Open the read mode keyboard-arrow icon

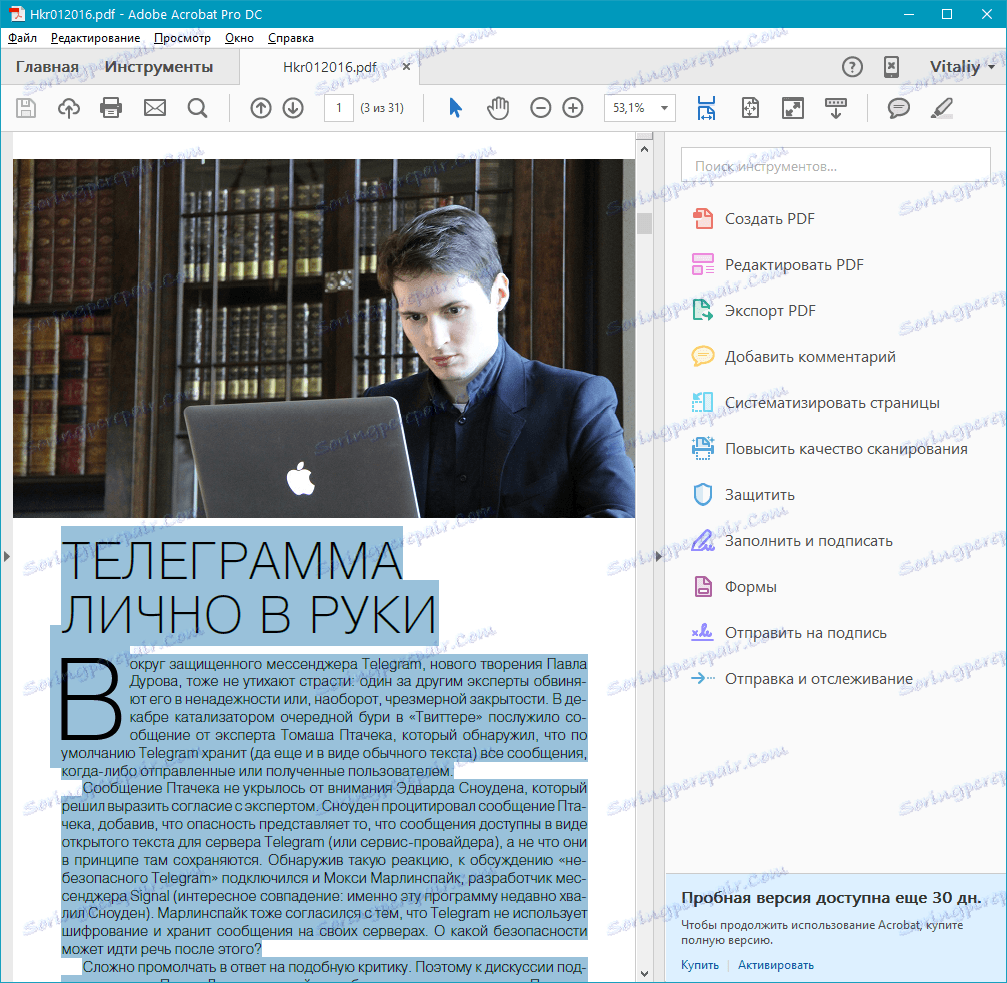click(836, 108)
